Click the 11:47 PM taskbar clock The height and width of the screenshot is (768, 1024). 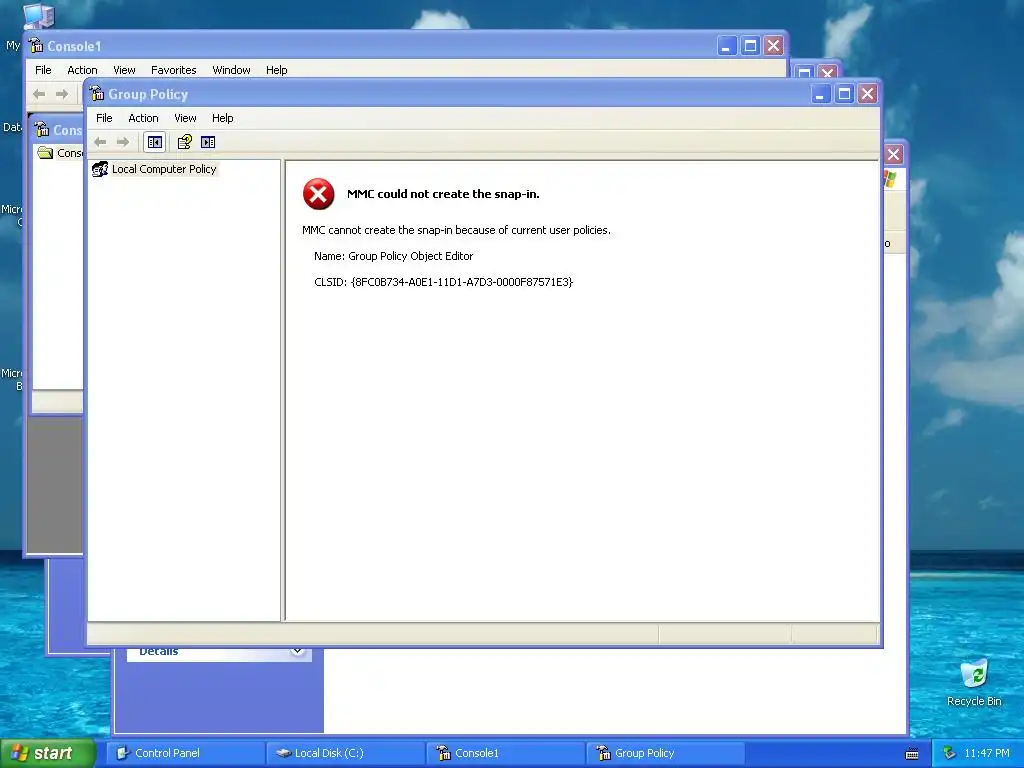click(987, 754)
